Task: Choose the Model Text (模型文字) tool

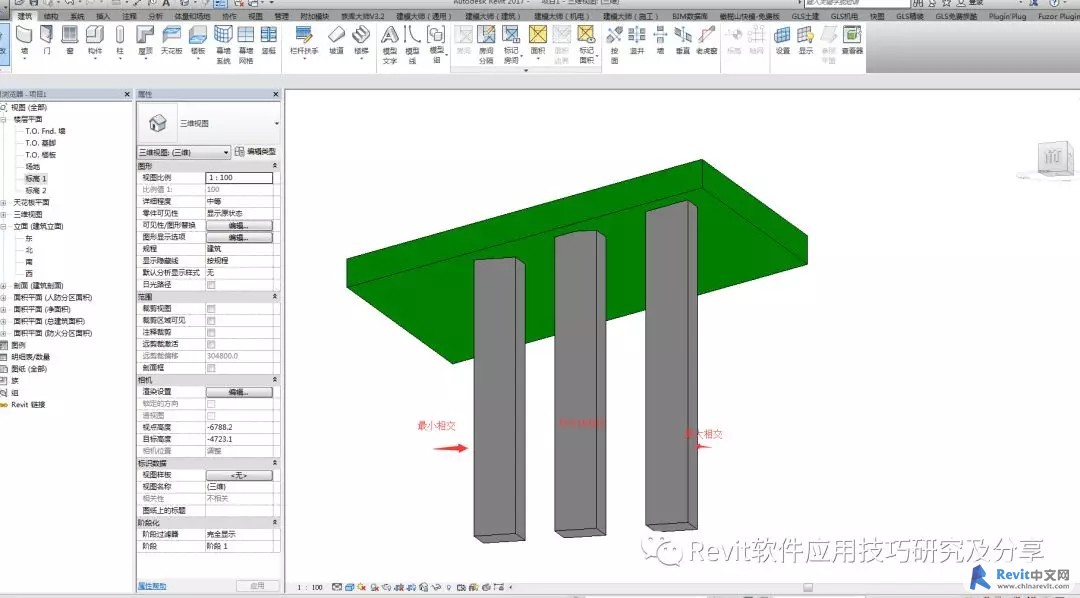Action: (x=390, y=44)
